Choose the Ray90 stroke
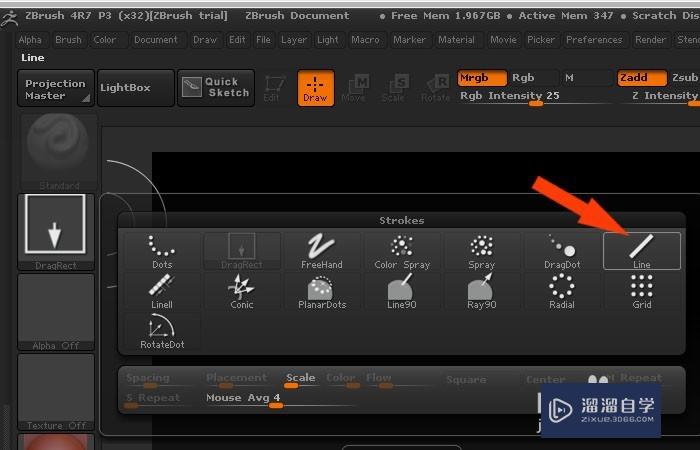Viewport: 700px width, 450px height. 482,291
